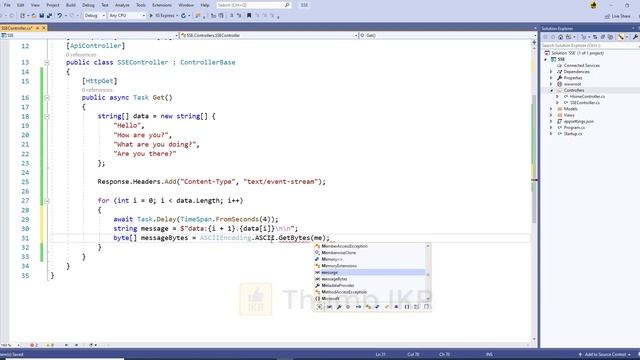Expand the Properties node in Solution Explorer

551,78
